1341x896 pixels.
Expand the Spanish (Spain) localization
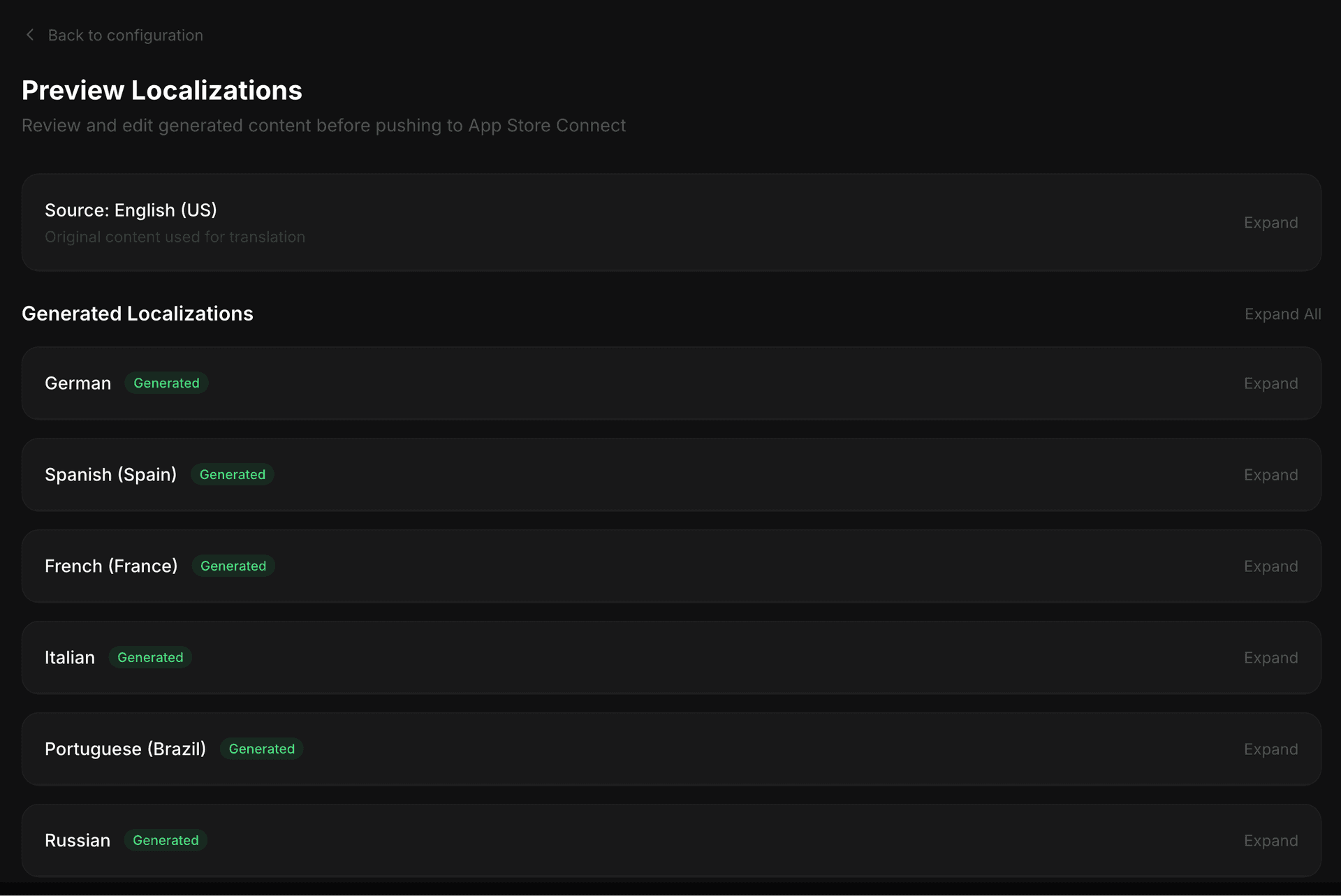1270,475
